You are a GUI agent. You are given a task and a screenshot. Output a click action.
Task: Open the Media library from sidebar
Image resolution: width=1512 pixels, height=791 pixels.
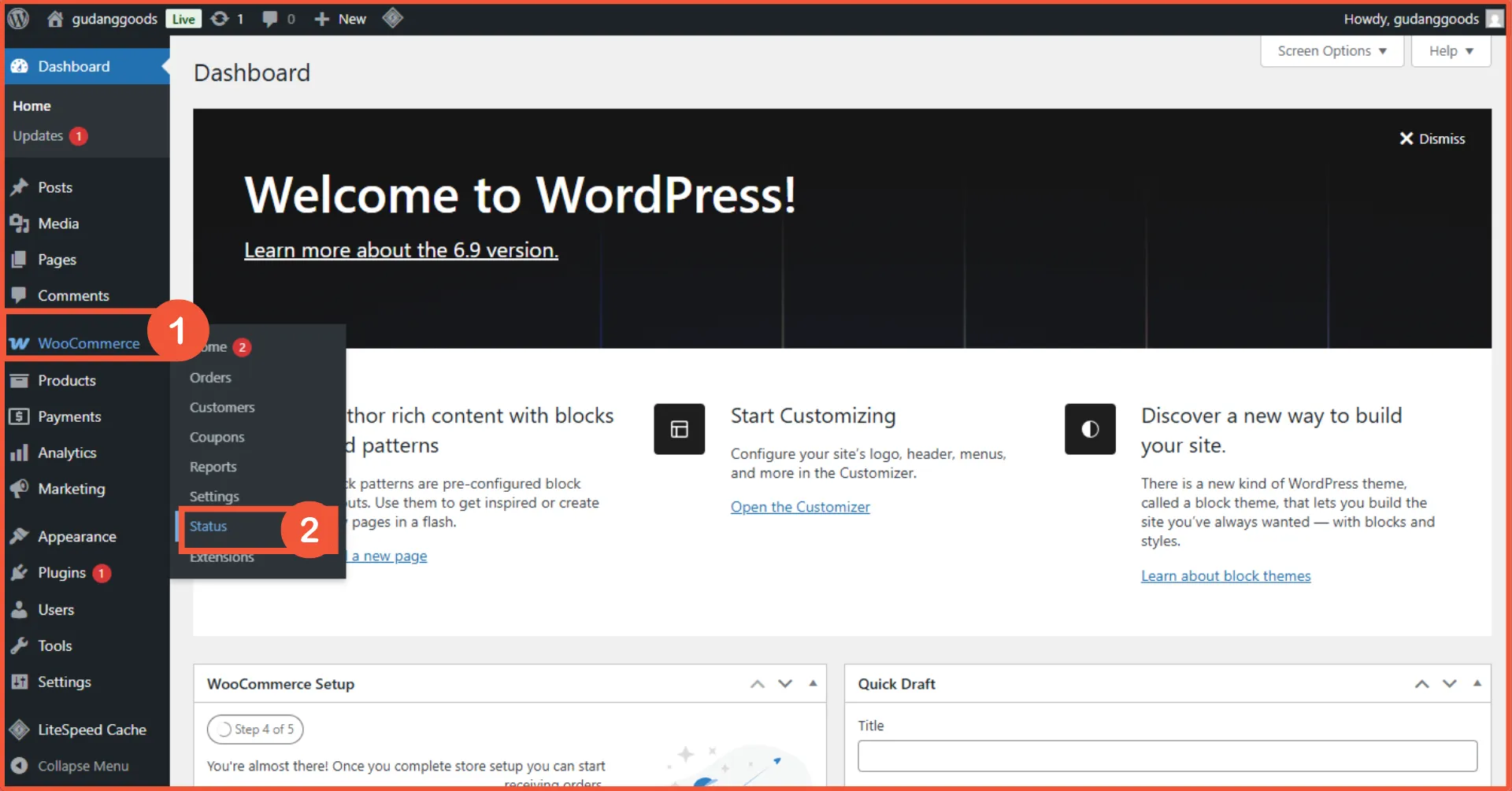(x=57, y=223)
